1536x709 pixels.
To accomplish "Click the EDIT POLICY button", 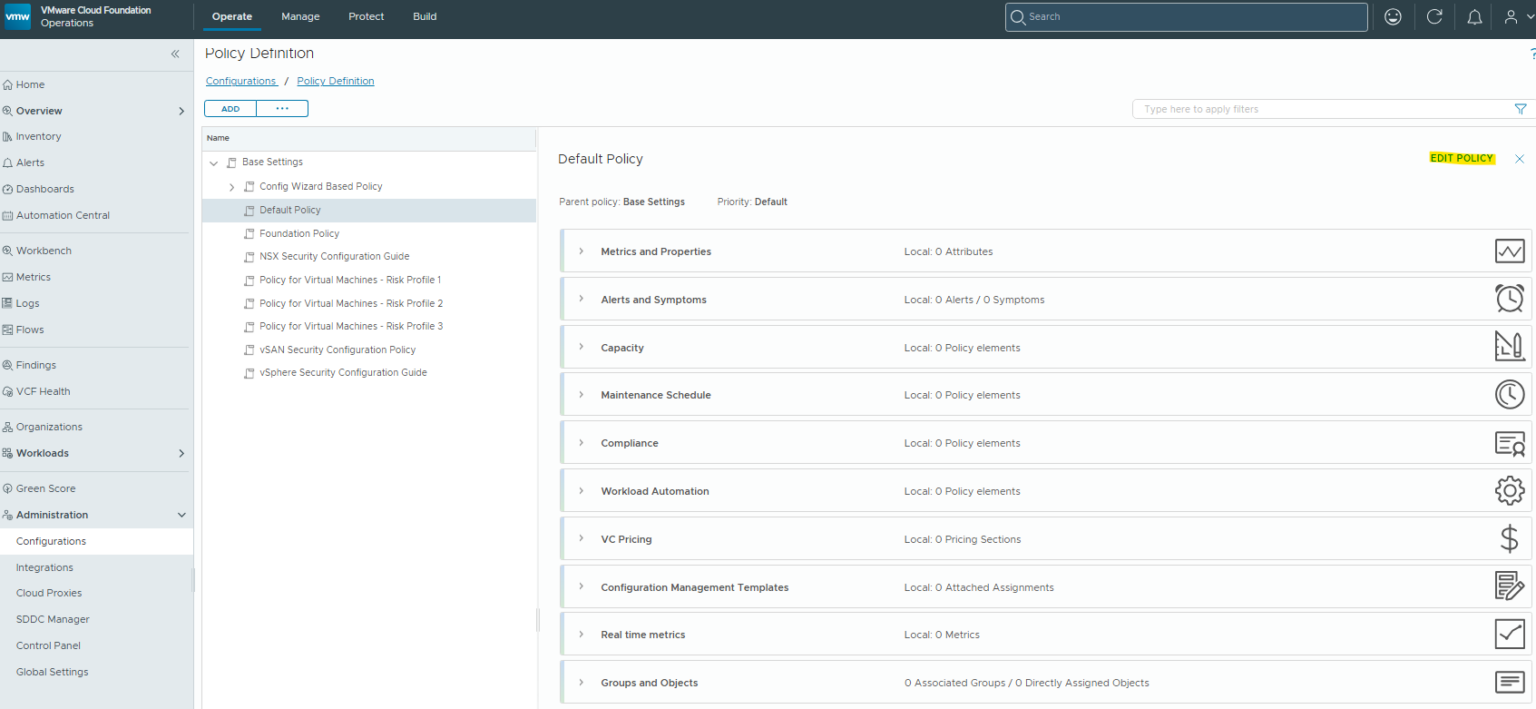I will point(1462,159).
